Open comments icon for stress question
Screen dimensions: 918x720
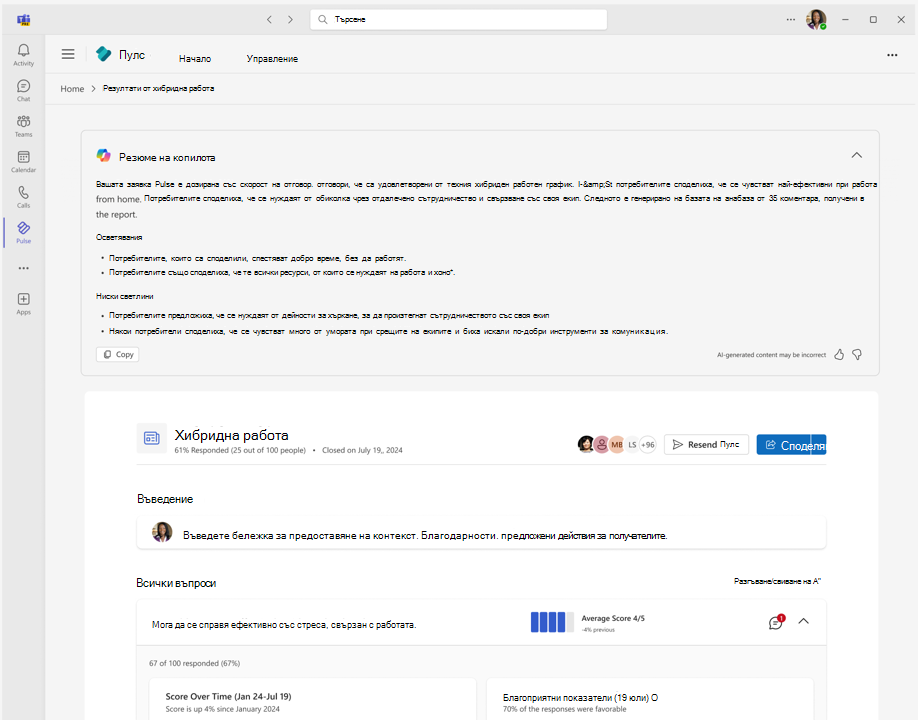[775, 623]
